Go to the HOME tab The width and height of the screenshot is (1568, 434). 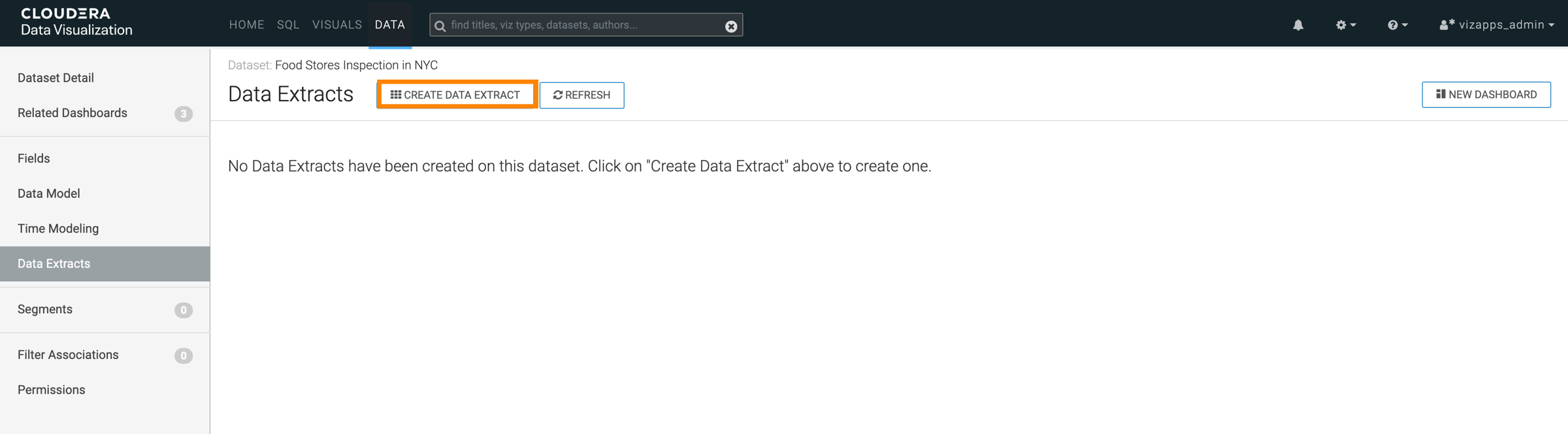pos(246,25)
